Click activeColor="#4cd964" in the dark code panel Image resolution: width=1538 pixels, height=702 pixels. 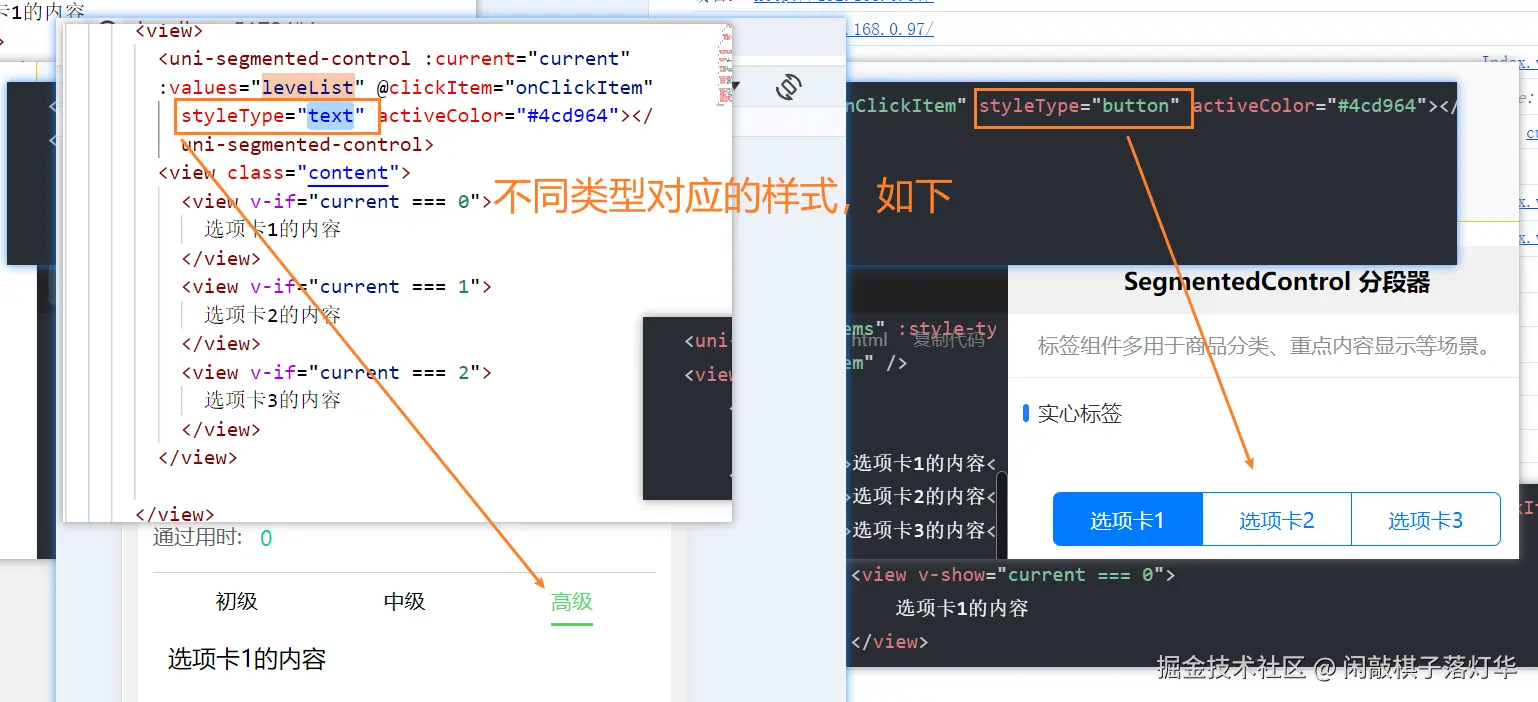click(x=1310, y=105)
